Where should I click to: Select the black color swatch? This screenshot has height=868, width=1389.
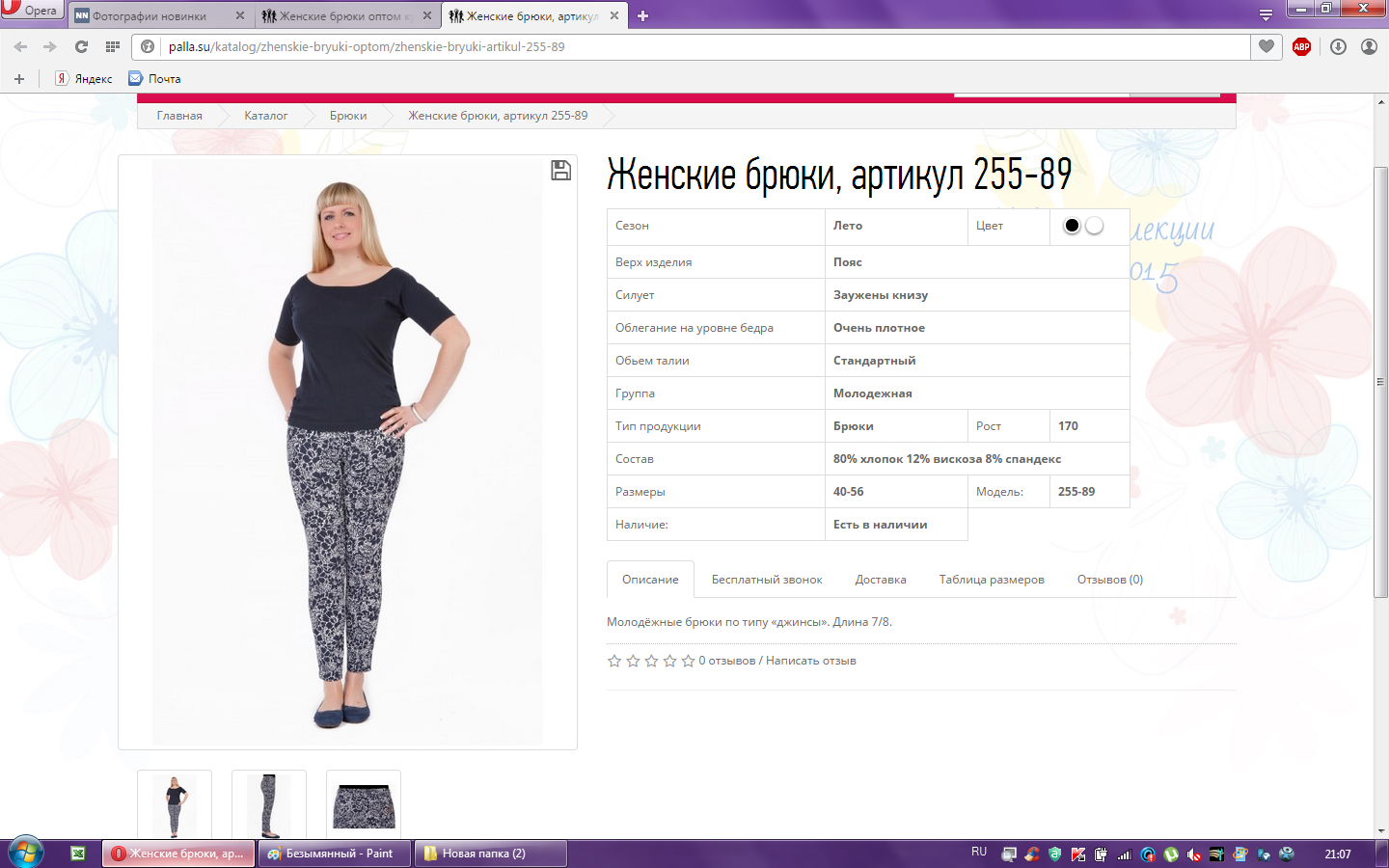pyautogui.click(x=1072, y=226)
